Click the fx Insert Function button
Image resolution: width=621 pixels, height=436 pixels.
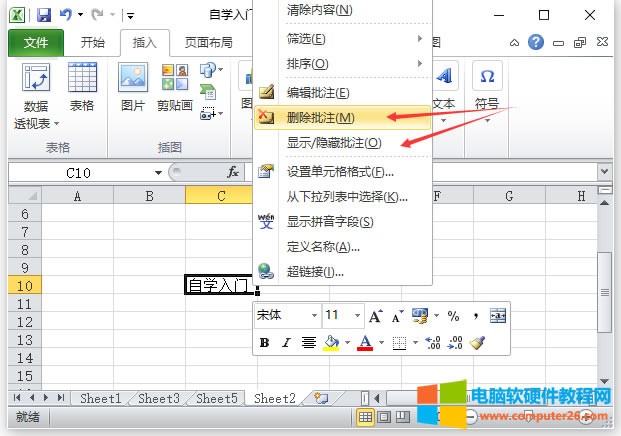coord(232,172)
